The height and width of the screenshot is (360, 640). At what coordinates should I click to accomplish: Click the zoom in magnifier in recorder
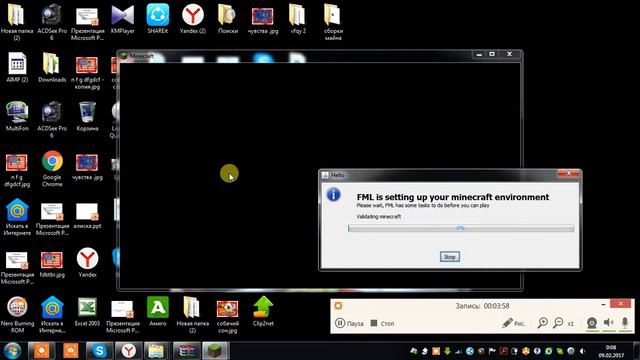click(x=542, y=323)
